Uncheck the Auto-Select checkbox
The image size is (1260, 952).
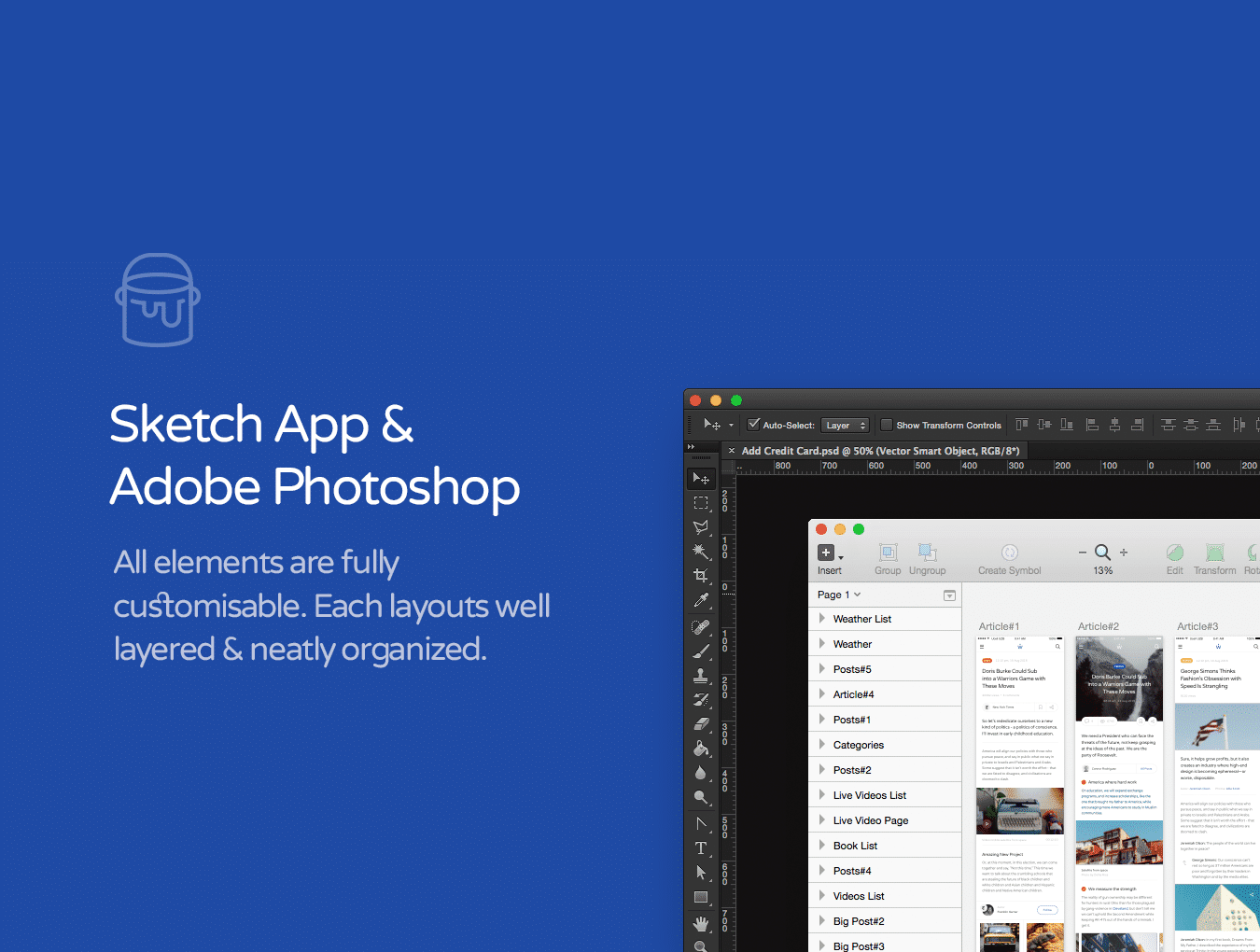(x=754, y=425)
